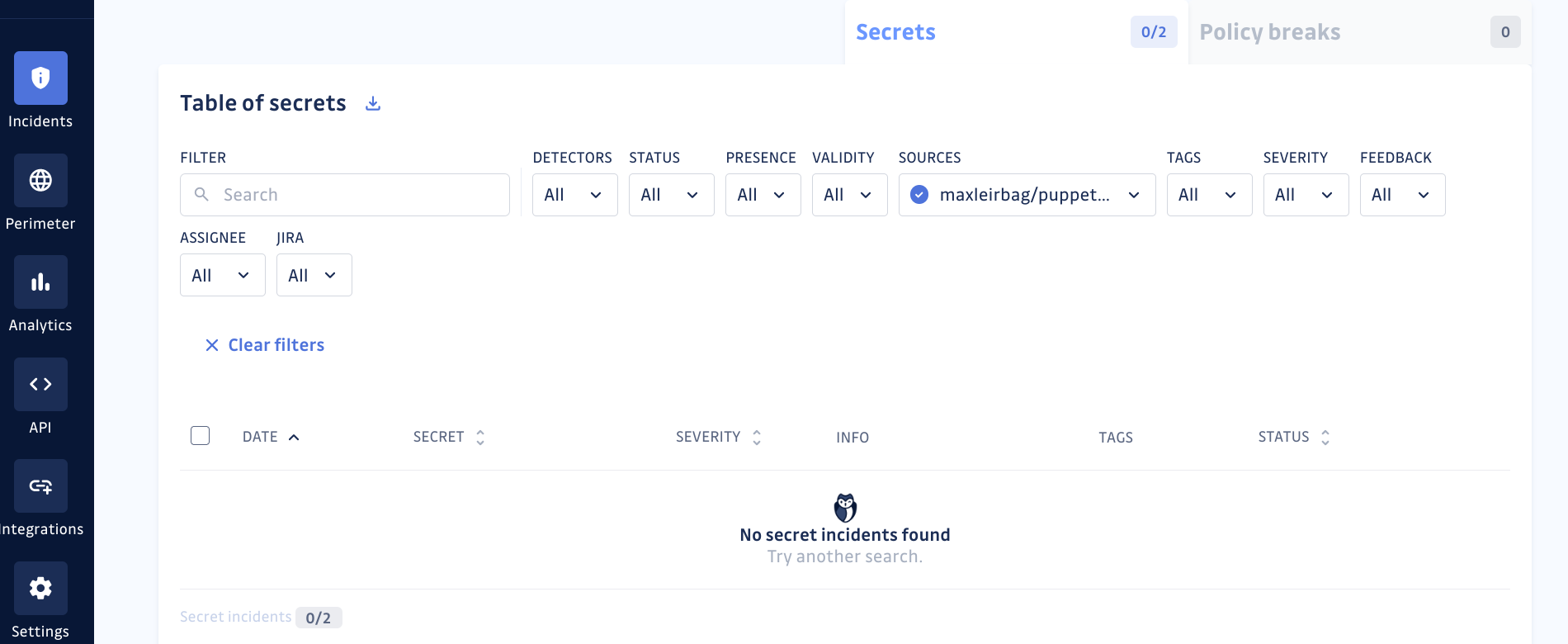Click the Secret incidents 0/2 count badge

(319, 618)
